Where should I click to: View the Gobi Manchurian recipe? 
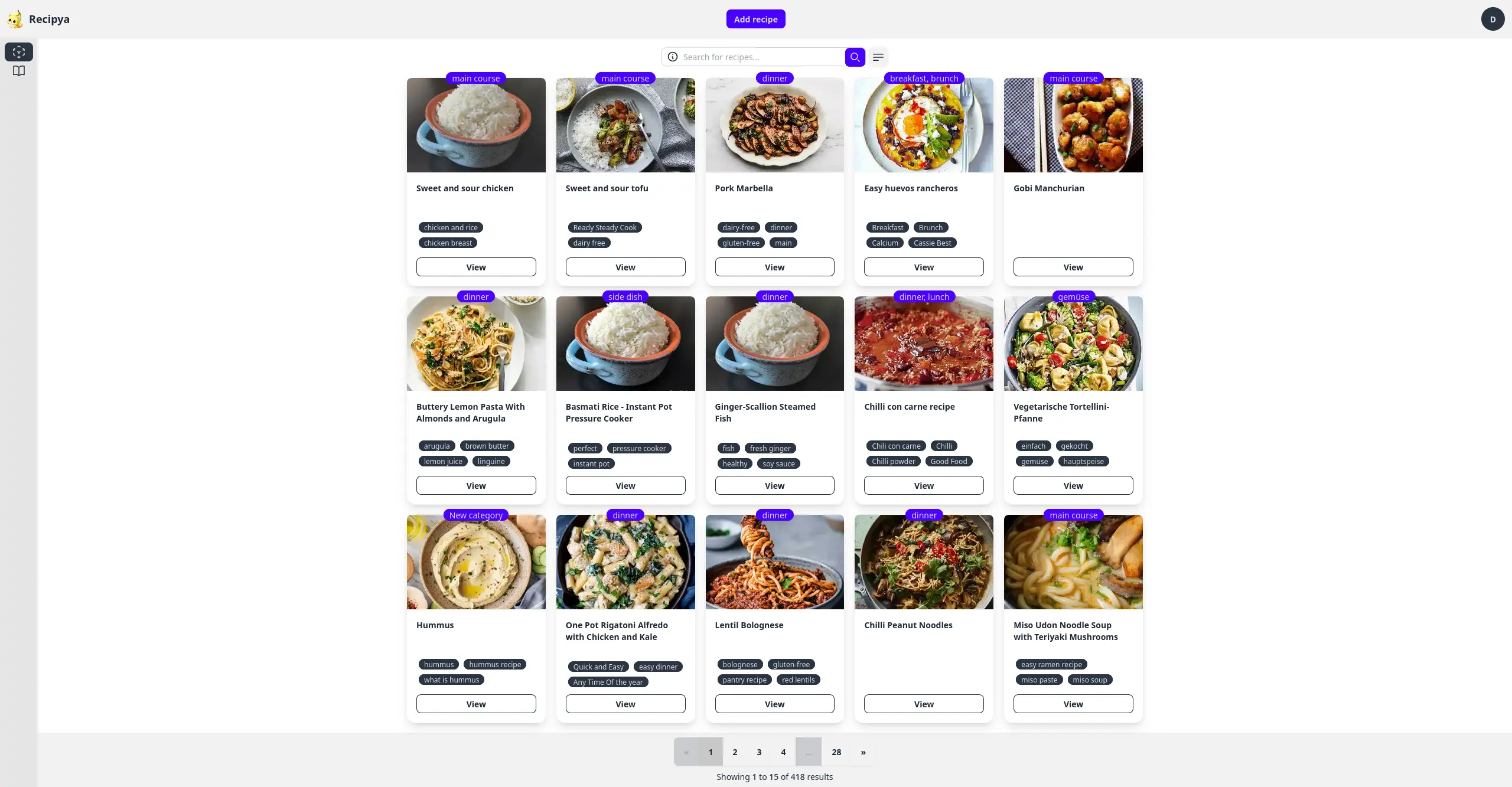pos(1073,266)
